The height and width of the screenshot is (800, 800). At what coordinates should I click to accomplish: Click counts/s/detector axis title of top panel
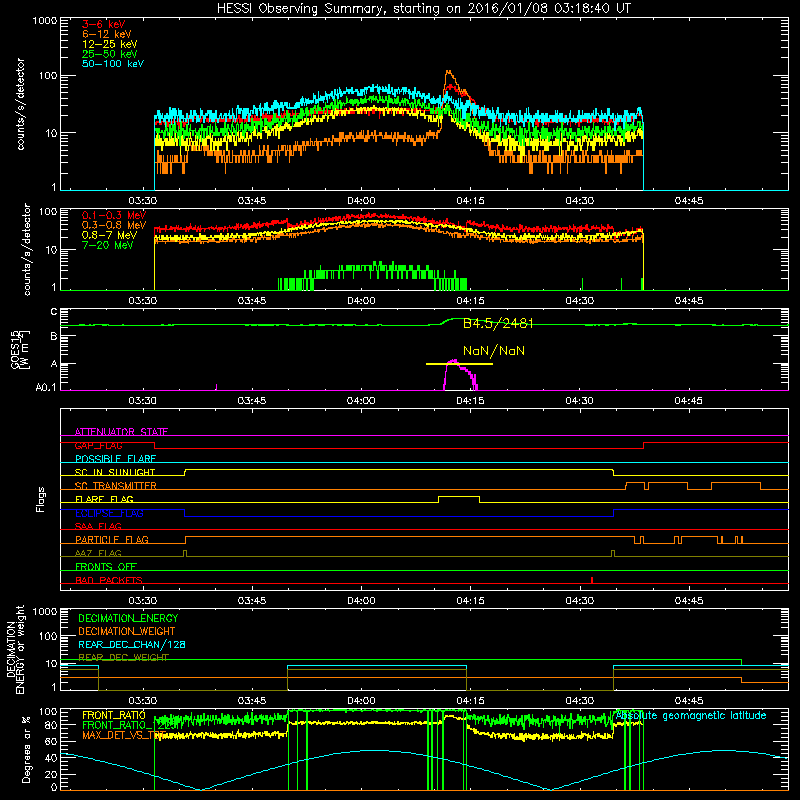click(20, 104)
